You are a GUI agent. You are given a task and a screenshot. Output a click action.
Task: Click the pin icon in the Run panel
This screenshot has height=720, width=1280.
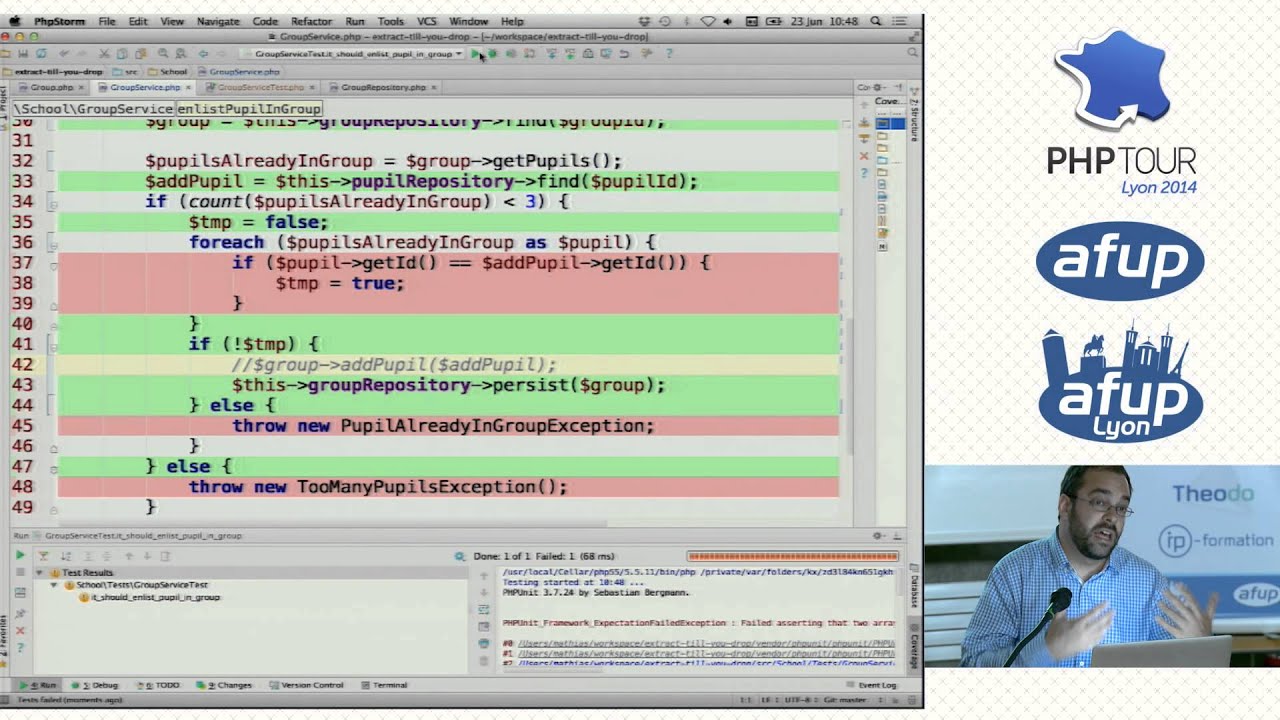coord(20,614)
